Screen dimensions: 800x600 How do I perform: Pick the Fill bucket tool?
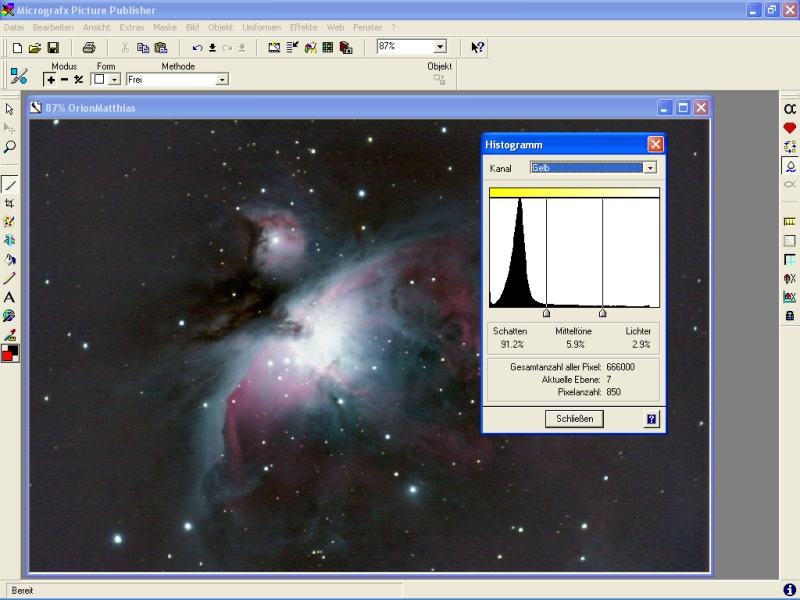[x=10, y=259]
